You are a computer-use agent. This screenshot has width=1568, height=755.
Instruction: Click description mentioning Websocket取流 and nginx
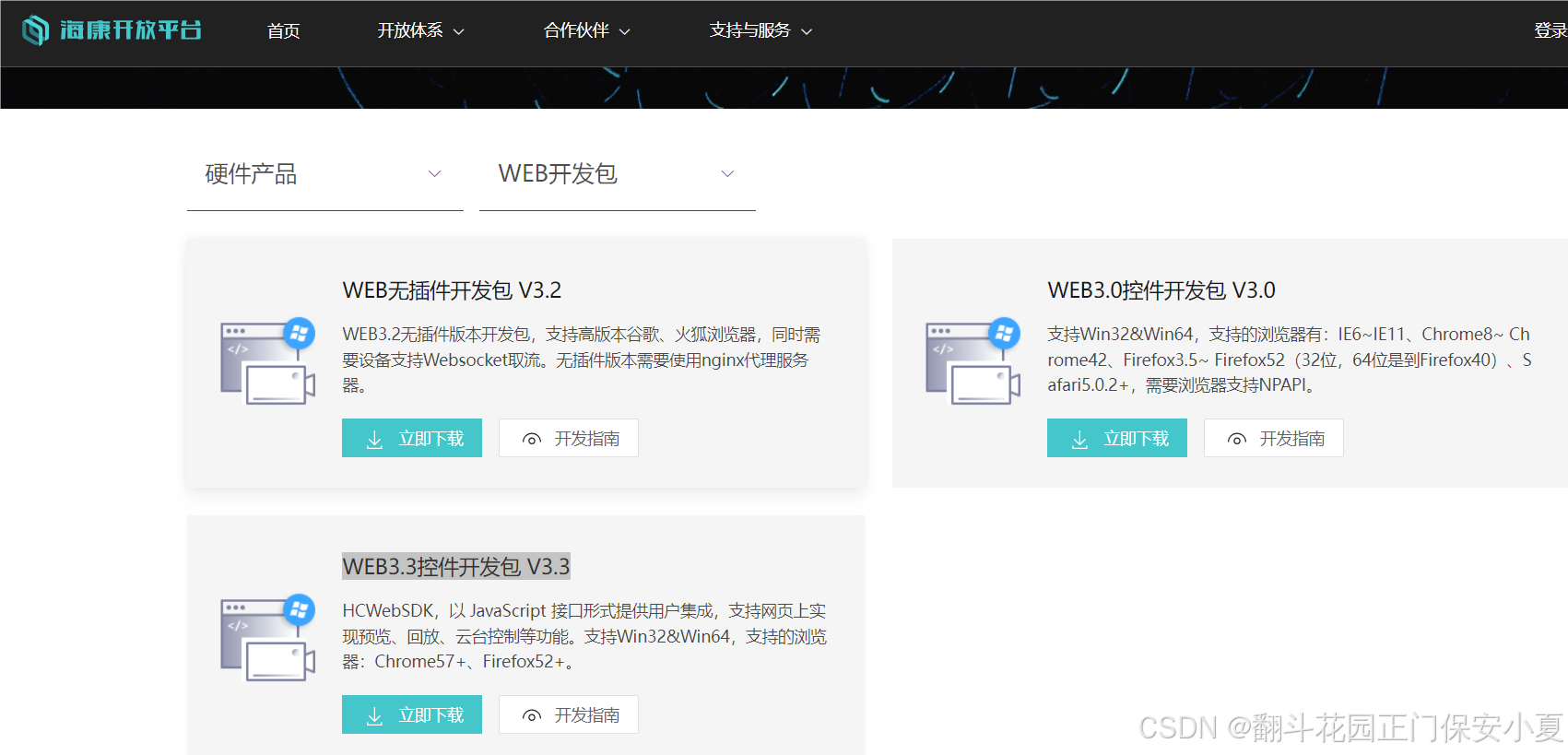tap(582, 360)
